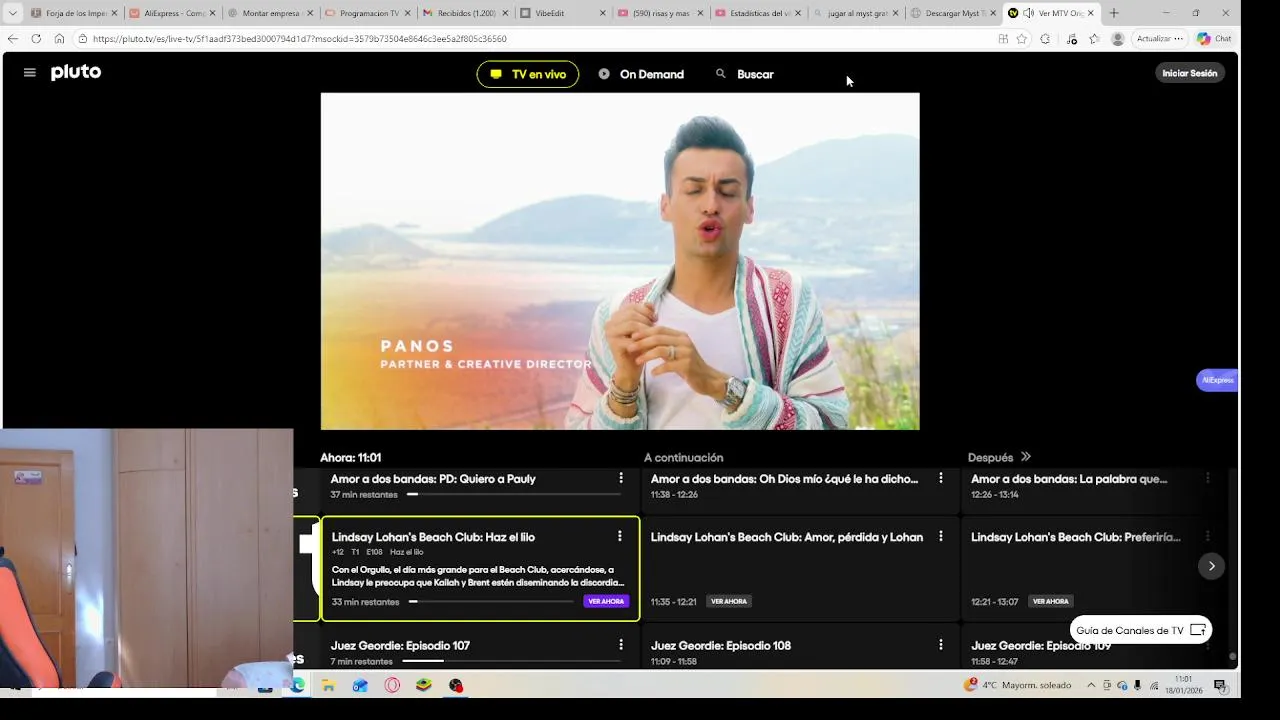Open the Pluto hamburger menu
Image resolution: width=1280 pixels, height=720 pixels.
point(29,73)
